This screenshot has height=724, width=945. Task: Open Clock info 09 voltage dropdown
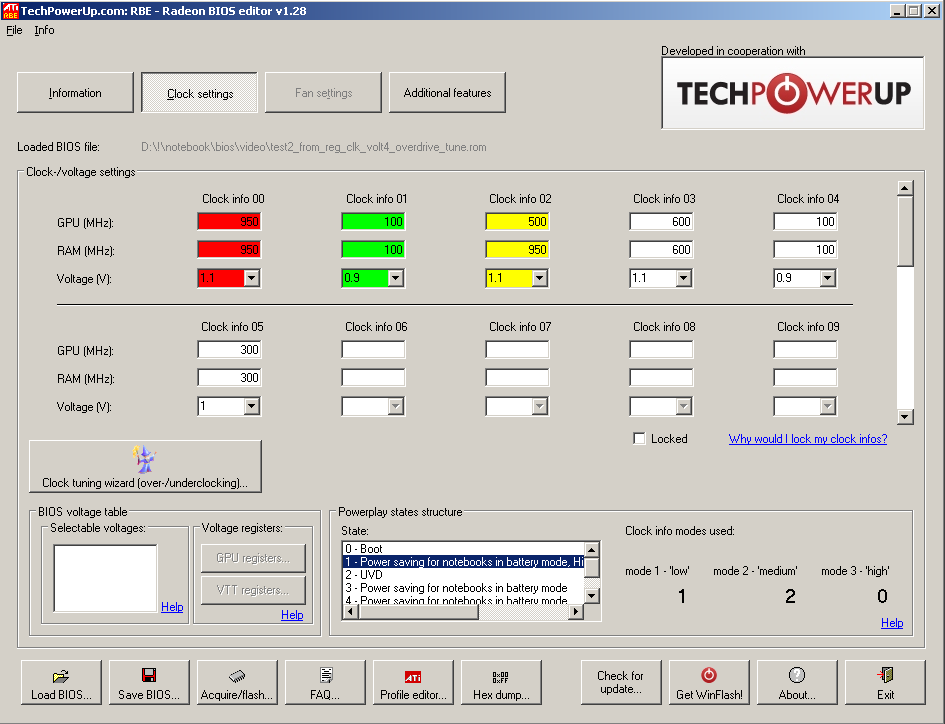827,406
